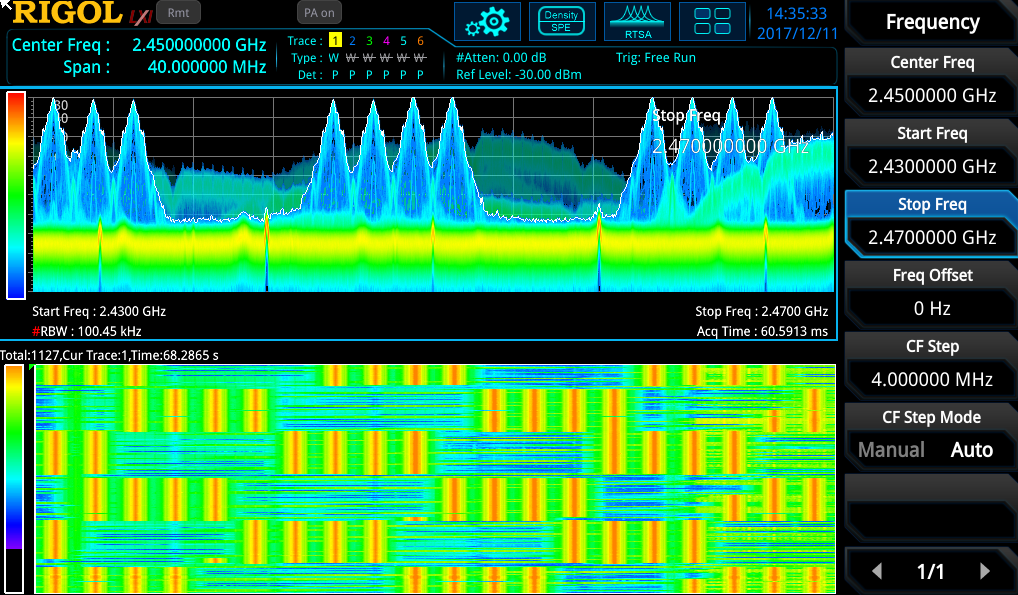1018x595 pixels.
Task: Edit the 2.4700000 GHz stop frequency value
Action: (932, 237)
